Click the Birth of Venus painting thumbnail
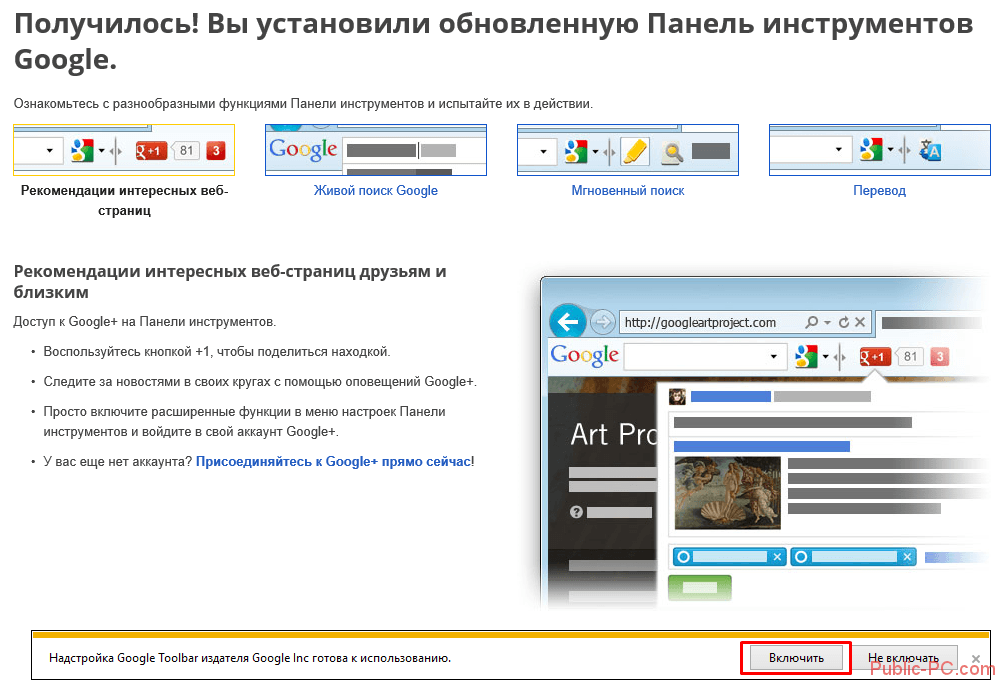1000x680 pixels. 726,492
